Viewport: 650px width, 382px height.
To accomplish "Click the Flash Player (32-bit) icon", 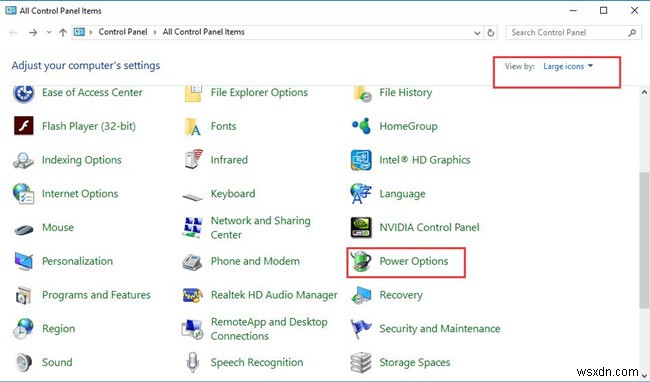I will tap(24, 126).
